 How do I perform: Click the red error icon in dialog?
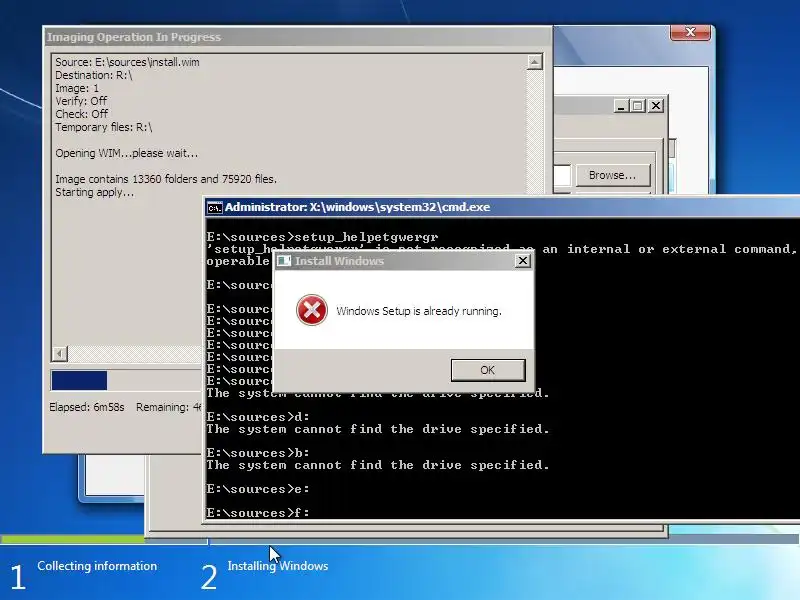(312, 310)
